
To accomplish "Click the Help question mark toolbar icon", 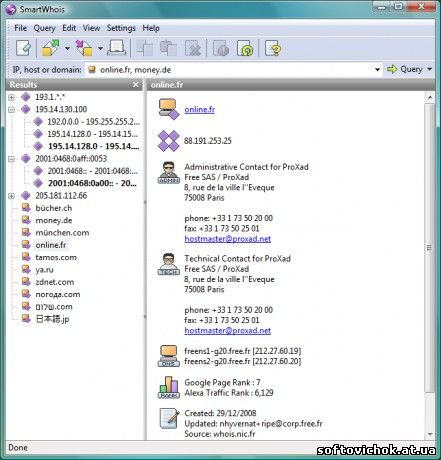I will pos(273,49).
